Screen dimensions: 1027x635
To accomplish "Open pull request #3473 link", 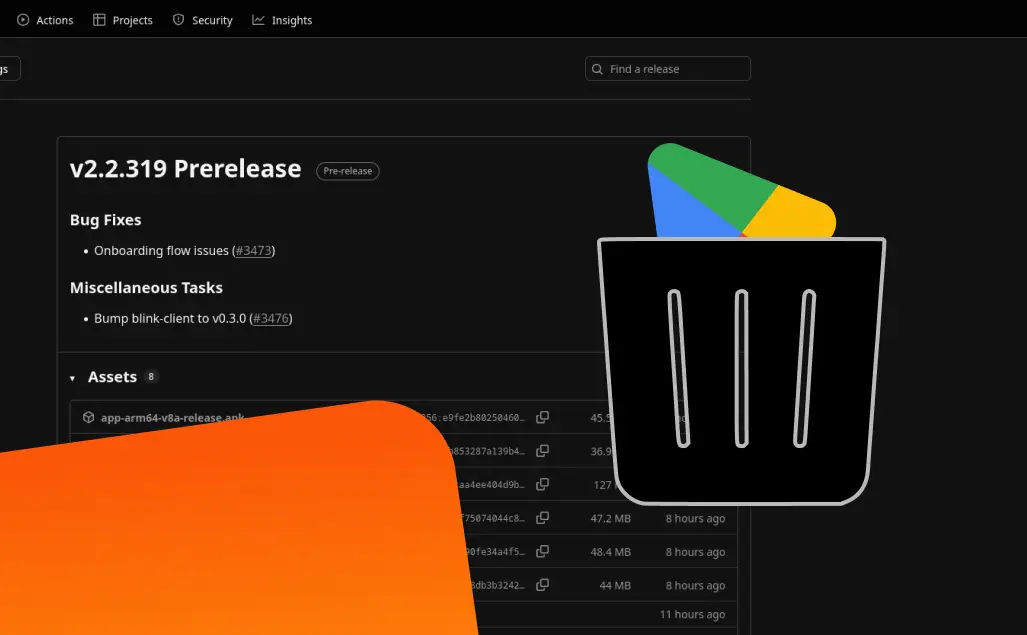I will [x=253, y=251].
